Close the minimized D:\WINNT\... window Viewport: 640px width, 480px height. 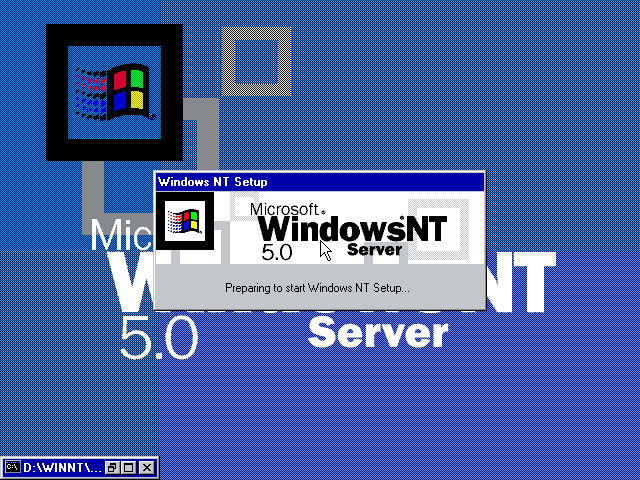tap(147, 467)
